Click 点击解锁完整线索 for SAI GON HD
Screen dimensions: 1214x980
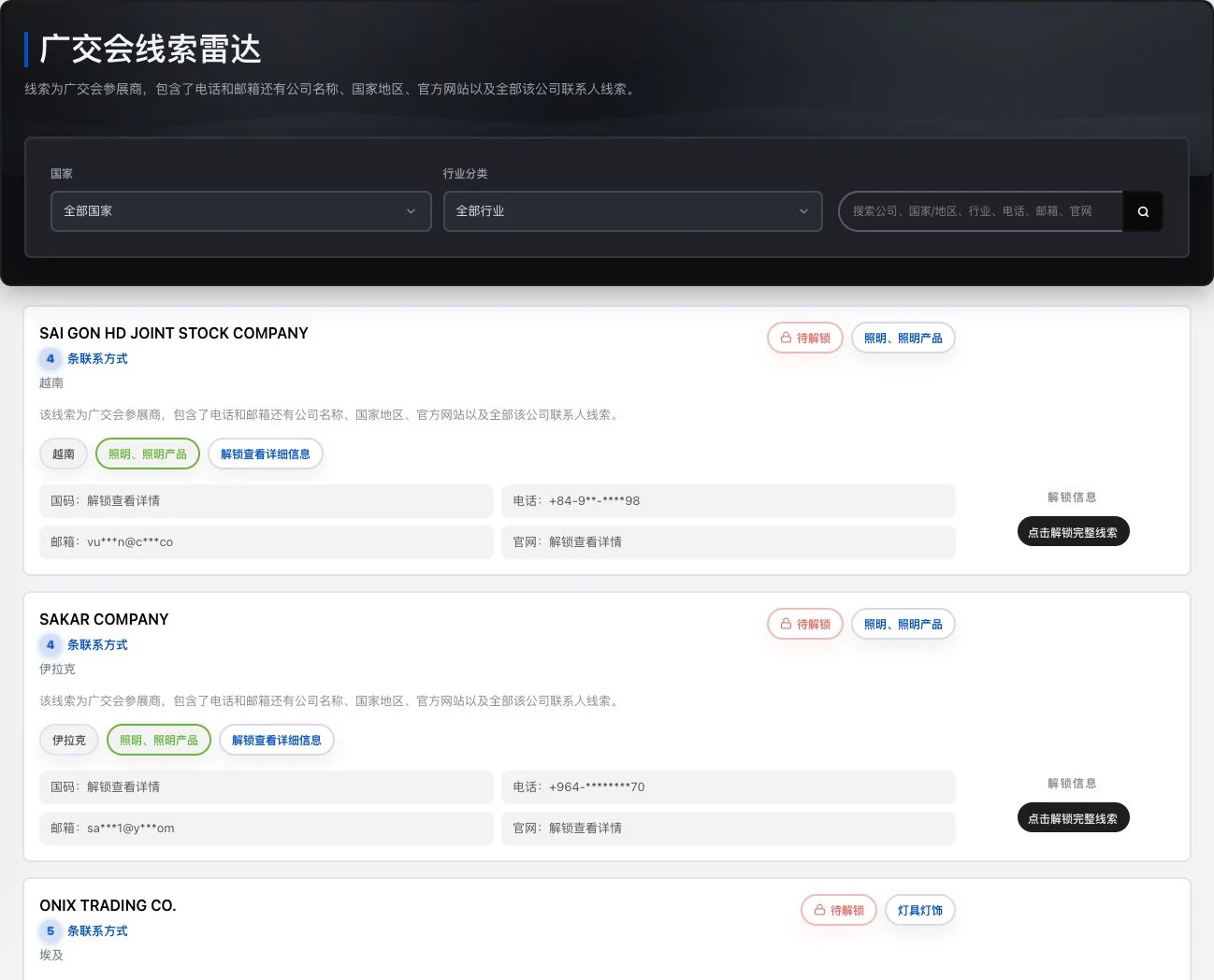(1073, 532)
